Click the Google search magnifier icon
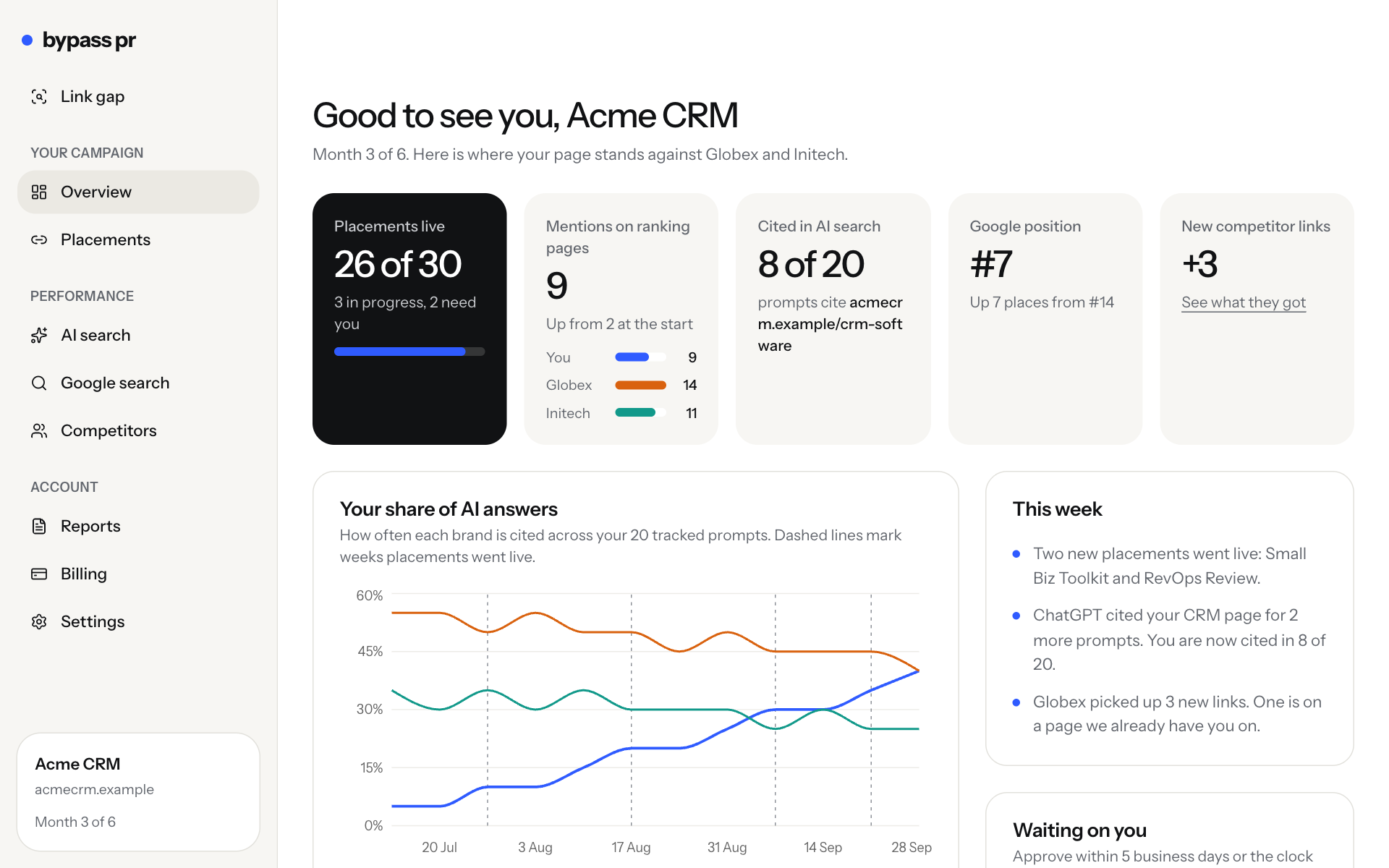 click(x=39, y=383)
